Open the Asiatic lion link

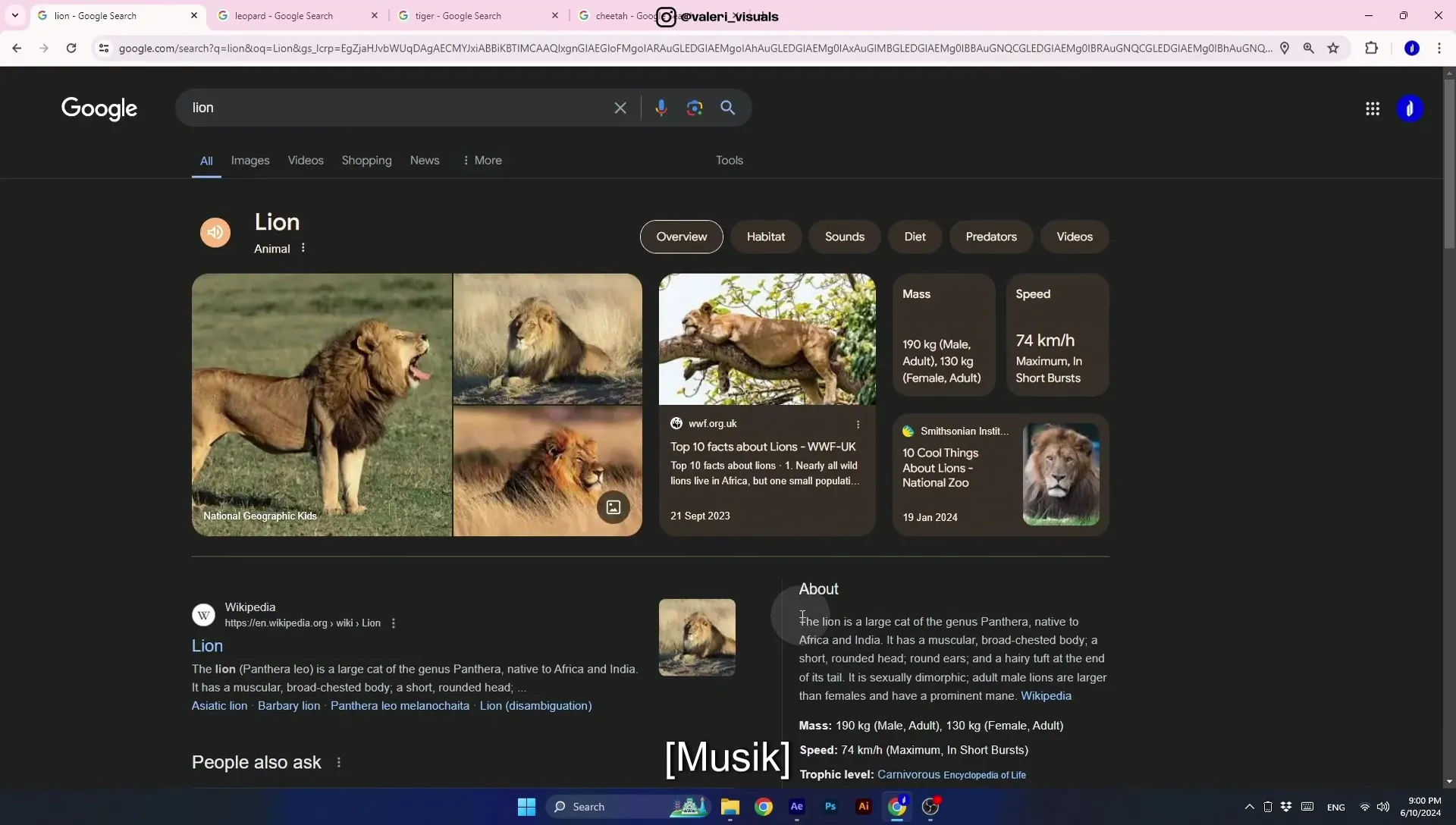(219, 705)
